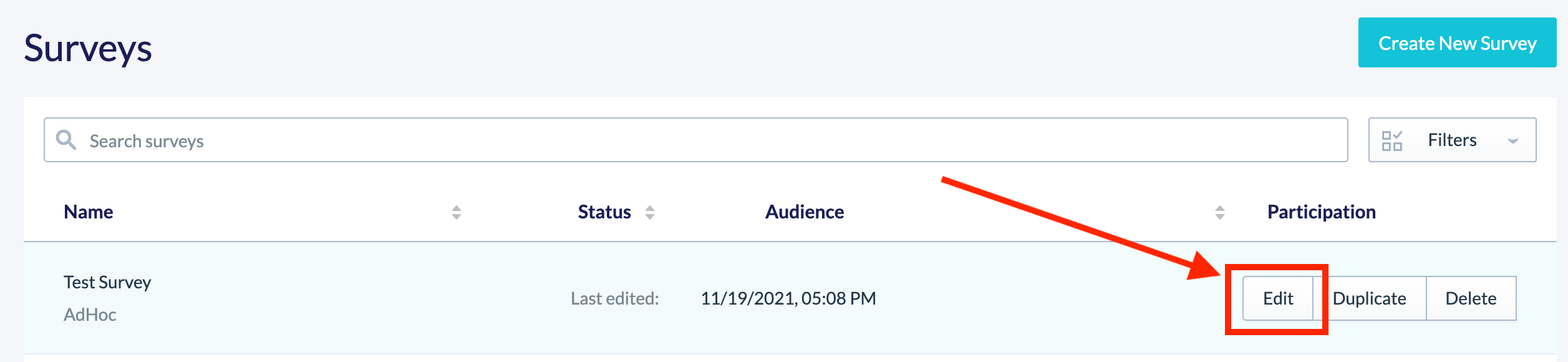This screenshot has width=1568, height=362.
Task: Click the magnifying glass search icon
Action: click(66, 140)
